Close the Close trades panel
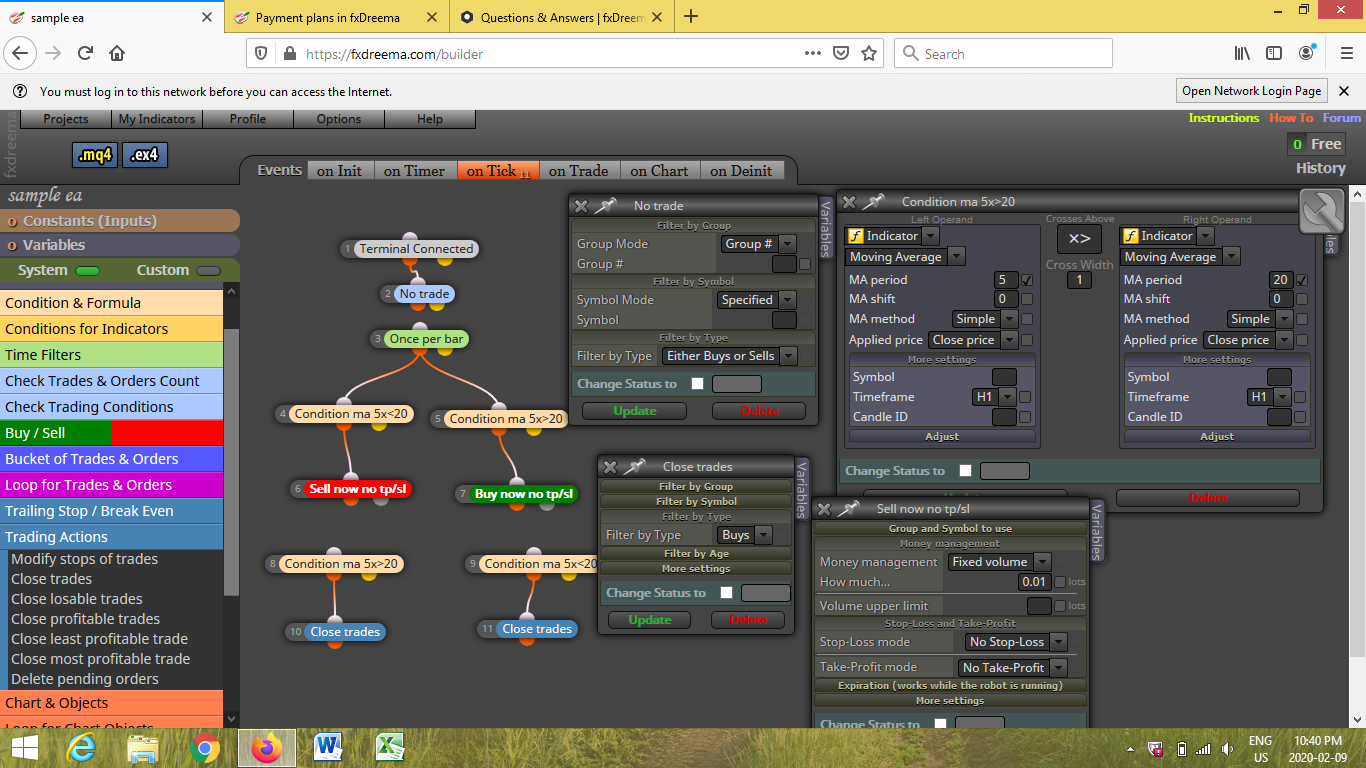Viewport: 1366px width, 768px height. [x=609, y=466]
